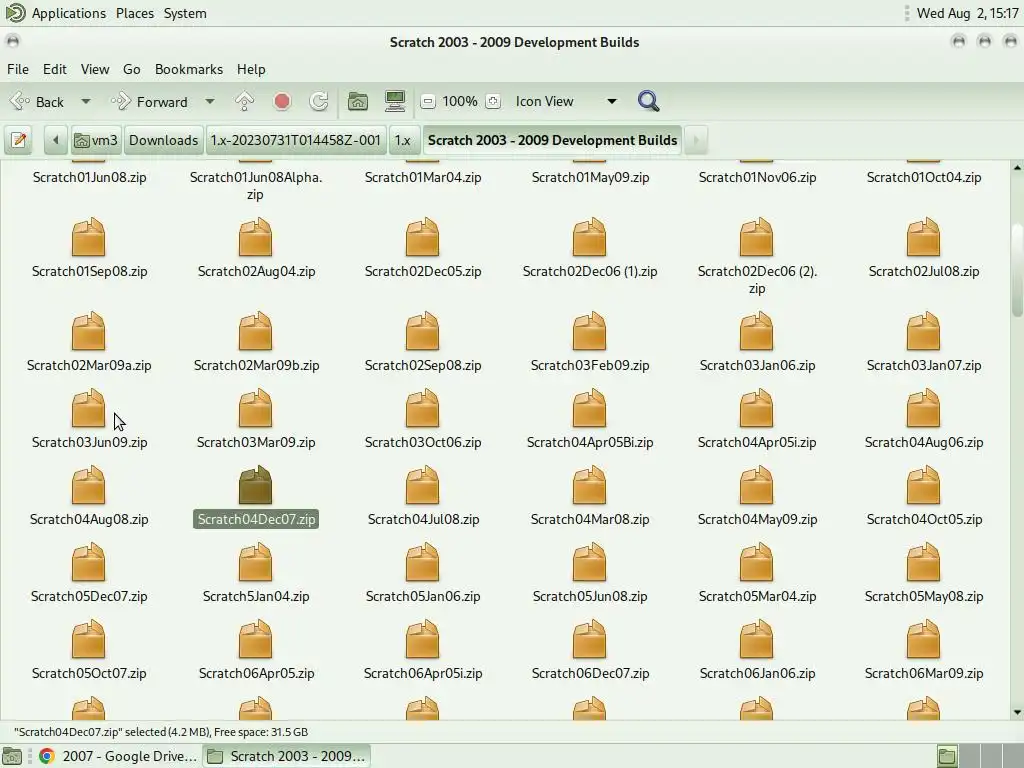Click the 100% zoom level label

[x=460, y=101]
